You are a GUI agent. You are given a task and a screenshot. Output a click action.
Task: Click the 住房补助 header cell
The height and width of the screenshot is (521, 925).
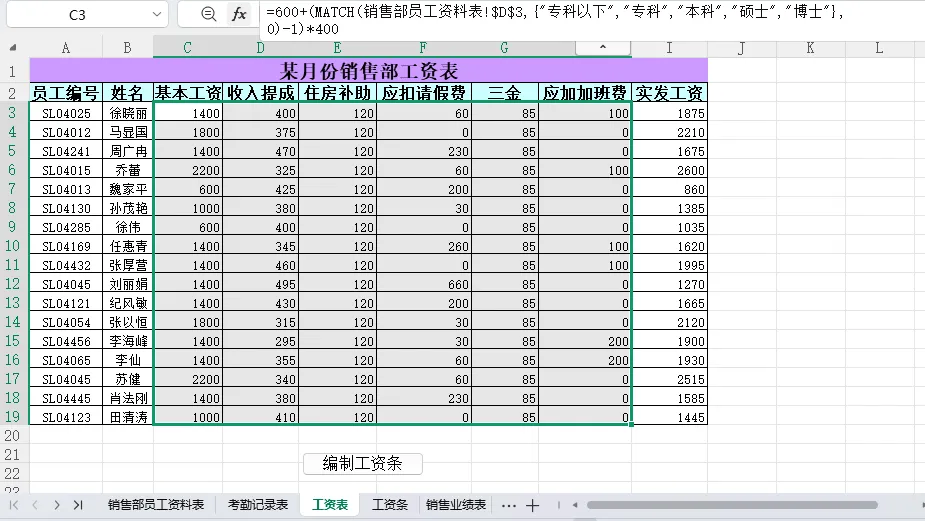[337, 93]
